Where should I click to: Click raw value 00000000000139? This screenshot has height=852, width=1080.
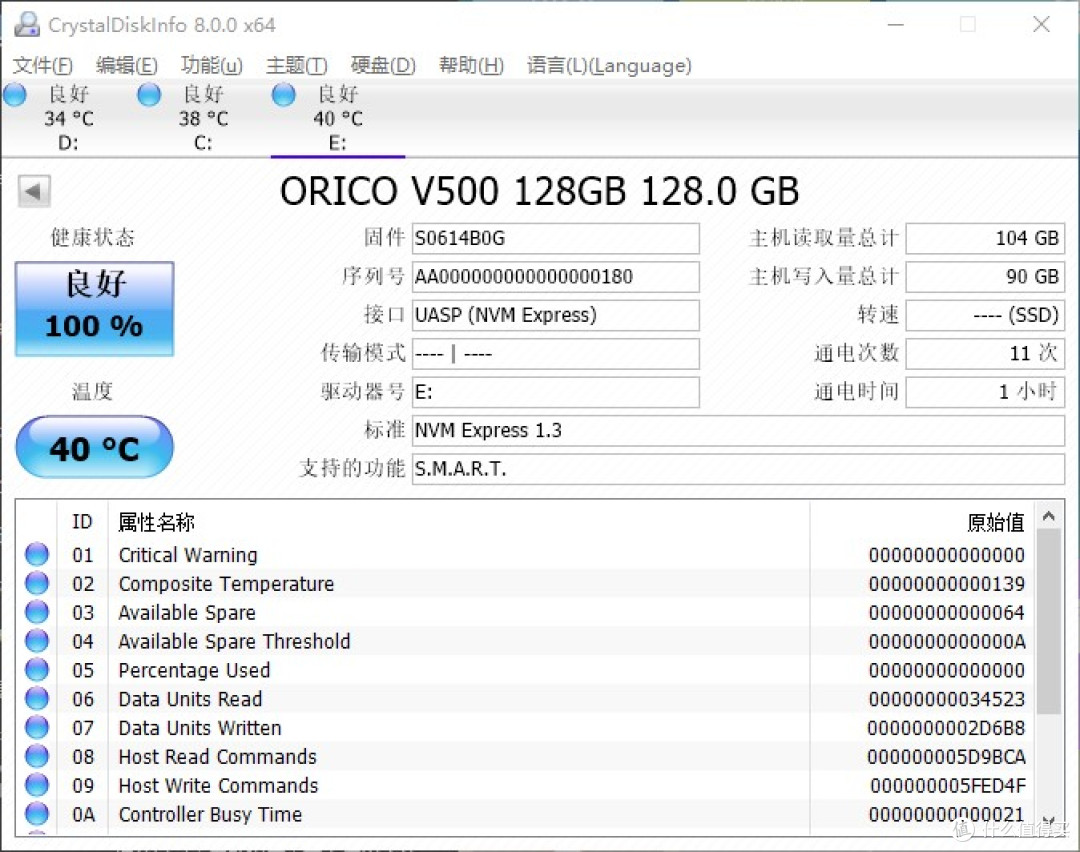pos(946,583)
